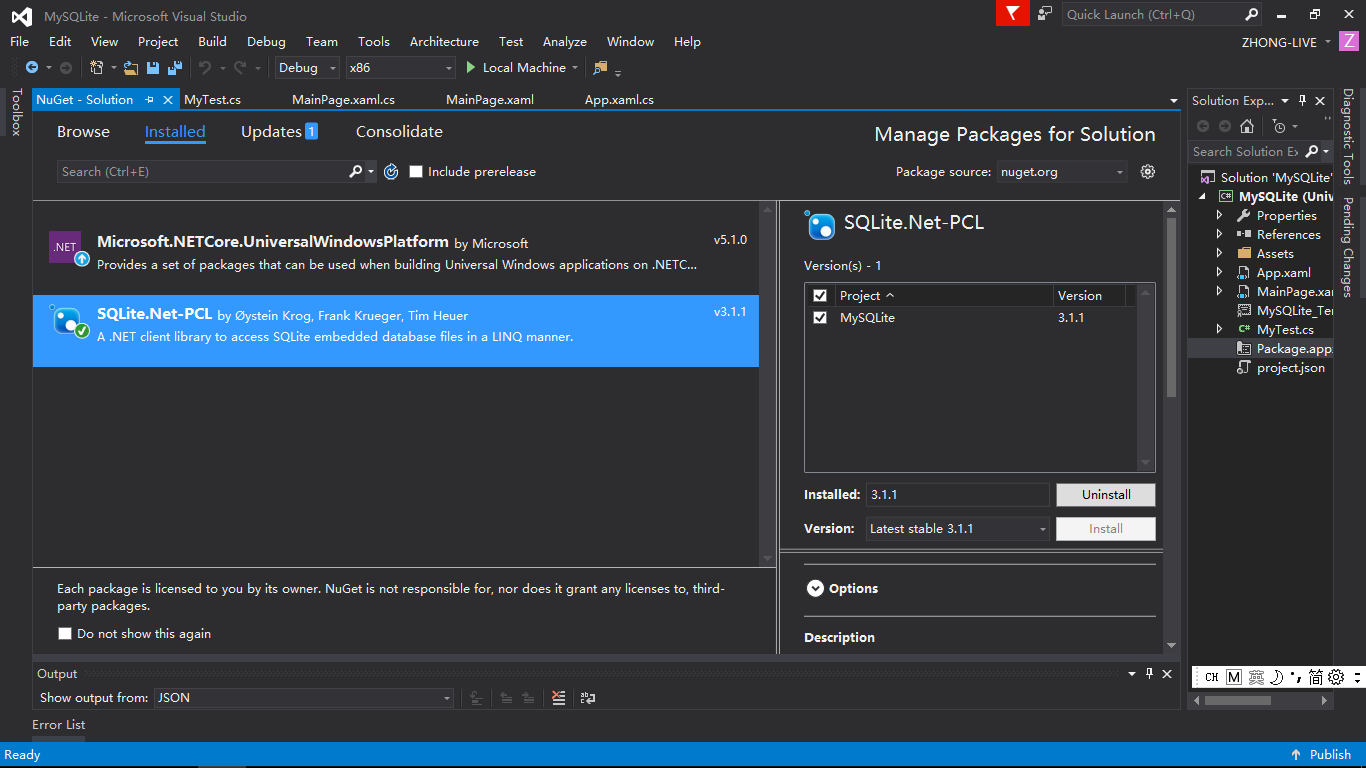Viewport: 1366px width, 768px height.
Task: Open the Debug configuration dropdown
Action: [x=308, y=68]
